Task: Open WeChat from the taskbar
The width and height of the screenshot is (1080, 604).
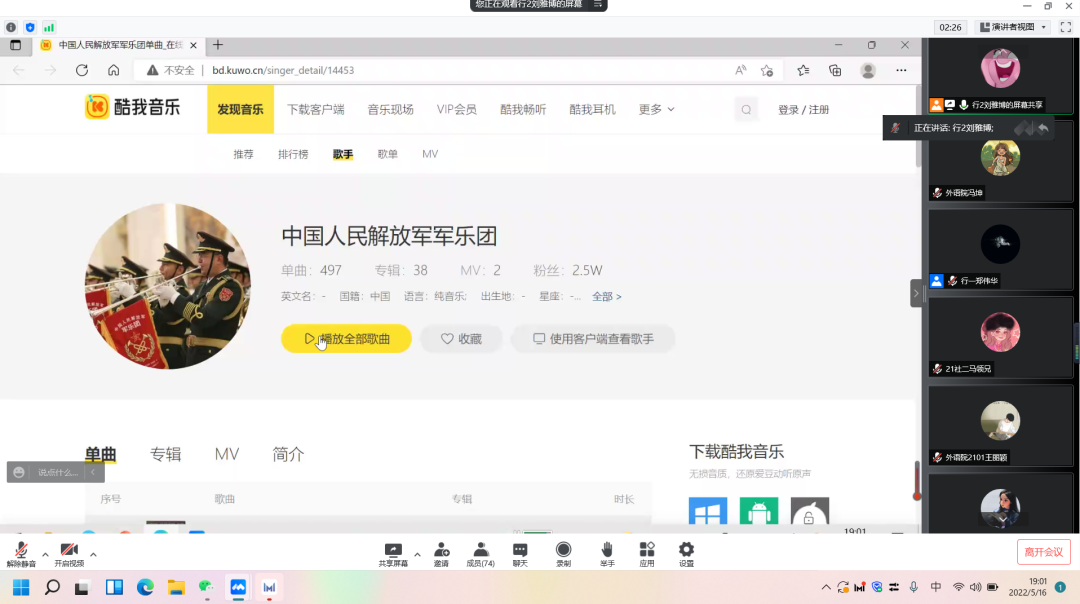Action: coord(207,587)
